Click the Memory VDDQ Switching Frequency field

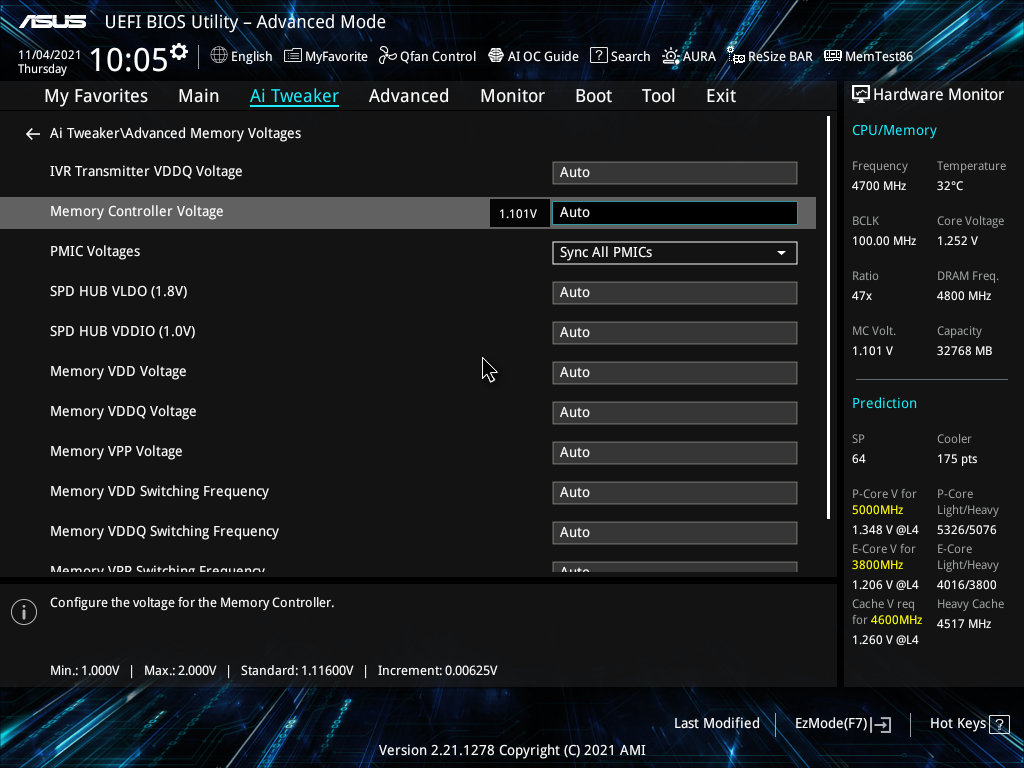pyautogui.click(x=675, y=532)
